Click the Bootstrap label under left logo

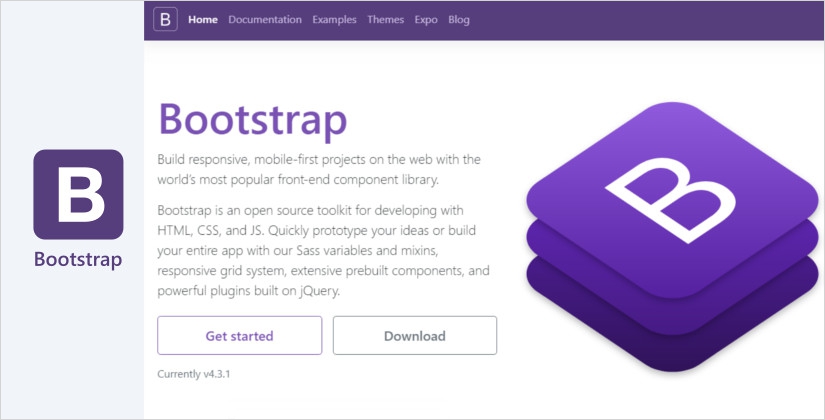click(78, 260)
